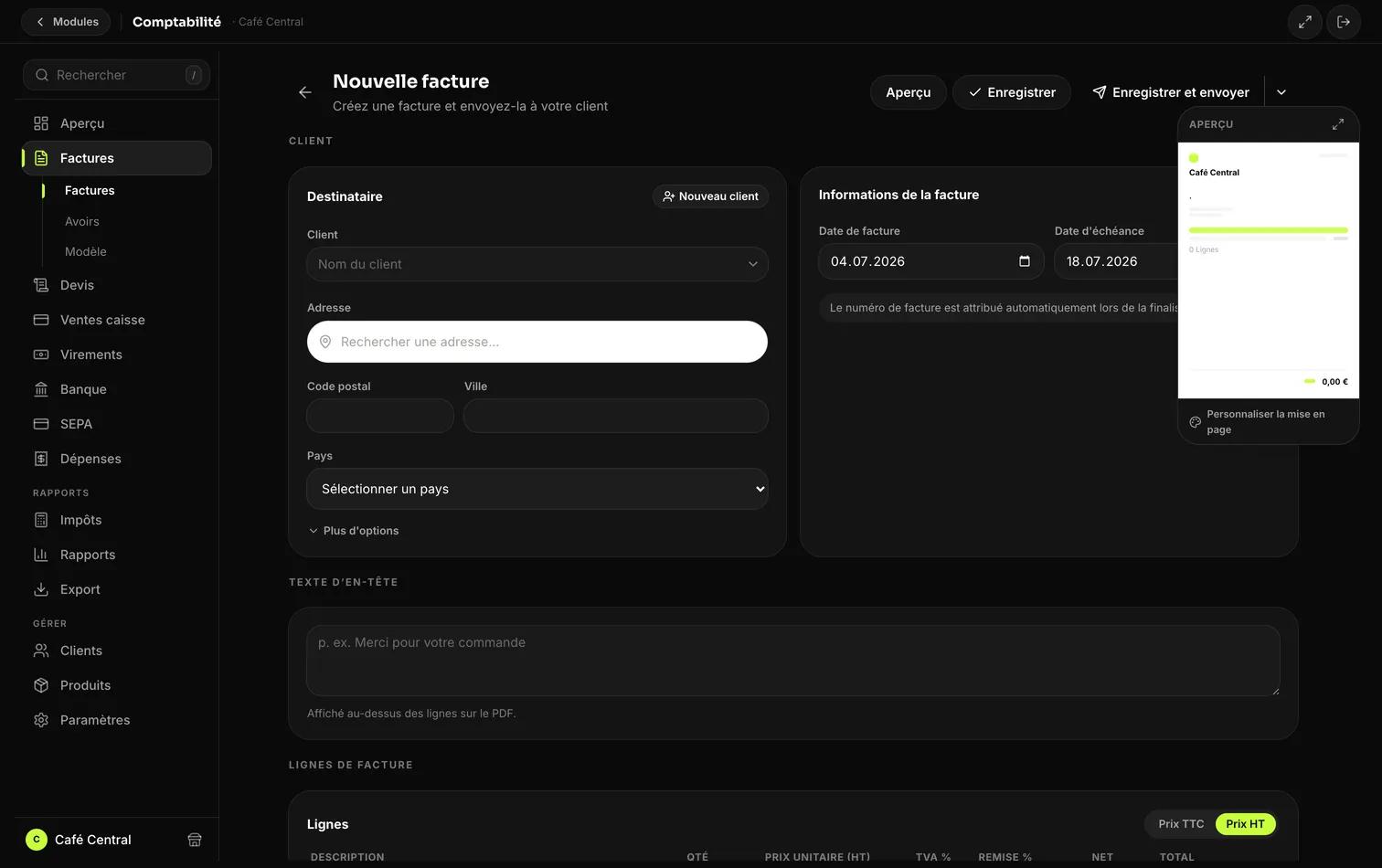The height and width of the screenshot is (868, 1382).
Task: Click the Rechercher une adresse field
Action: (x=537, y=342)
